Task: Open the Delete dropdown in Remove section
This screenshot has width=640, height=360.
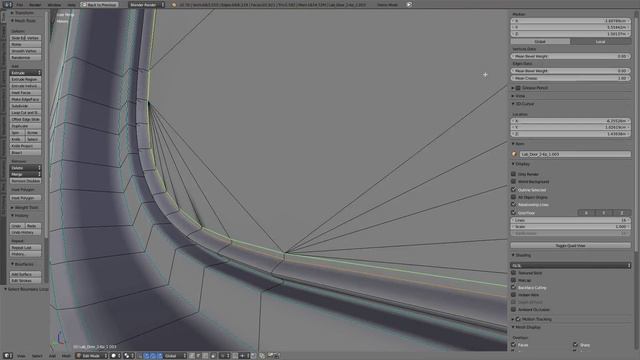Action: click(26, 168)
